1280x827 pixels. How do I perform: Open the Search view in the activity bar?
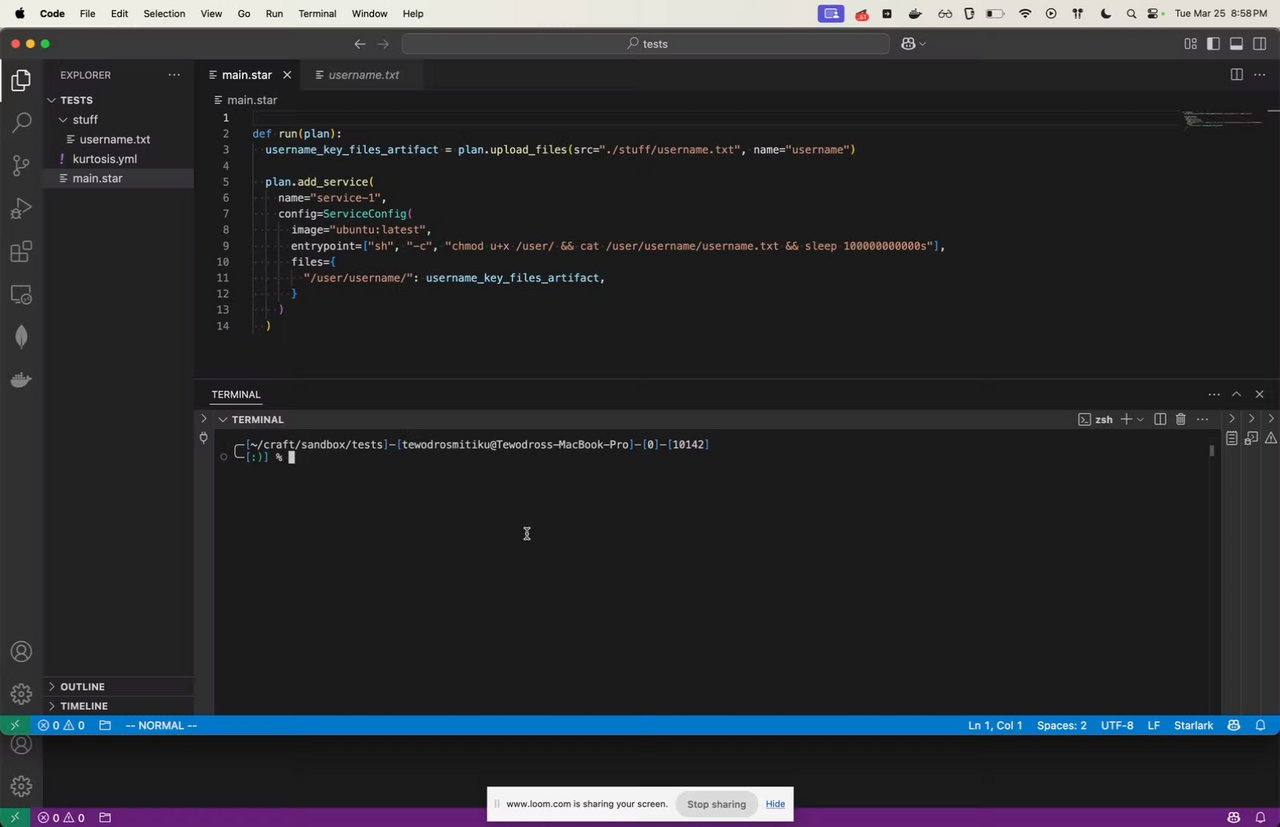tap(21, 124)
